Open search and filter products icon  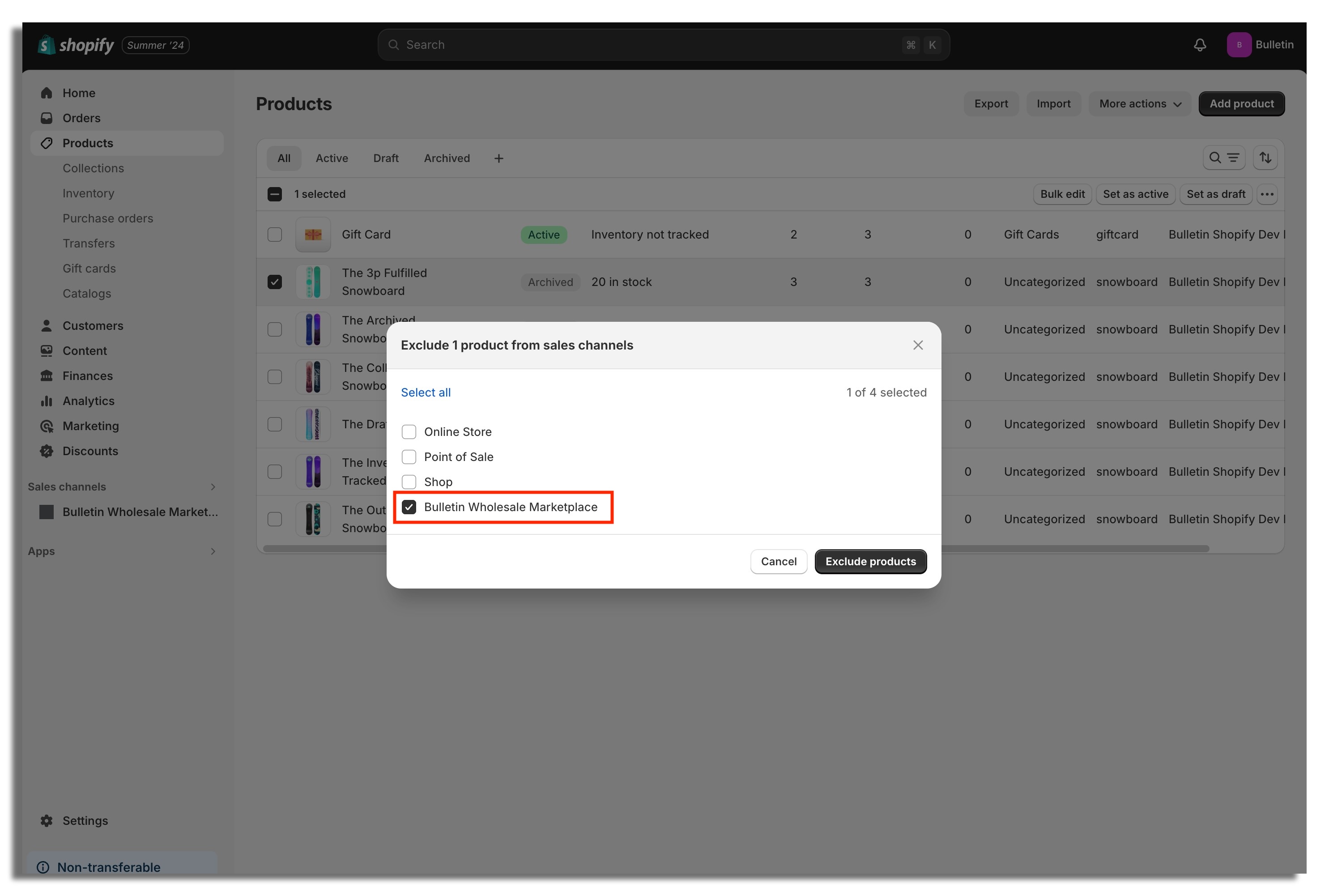[1224, 158]
